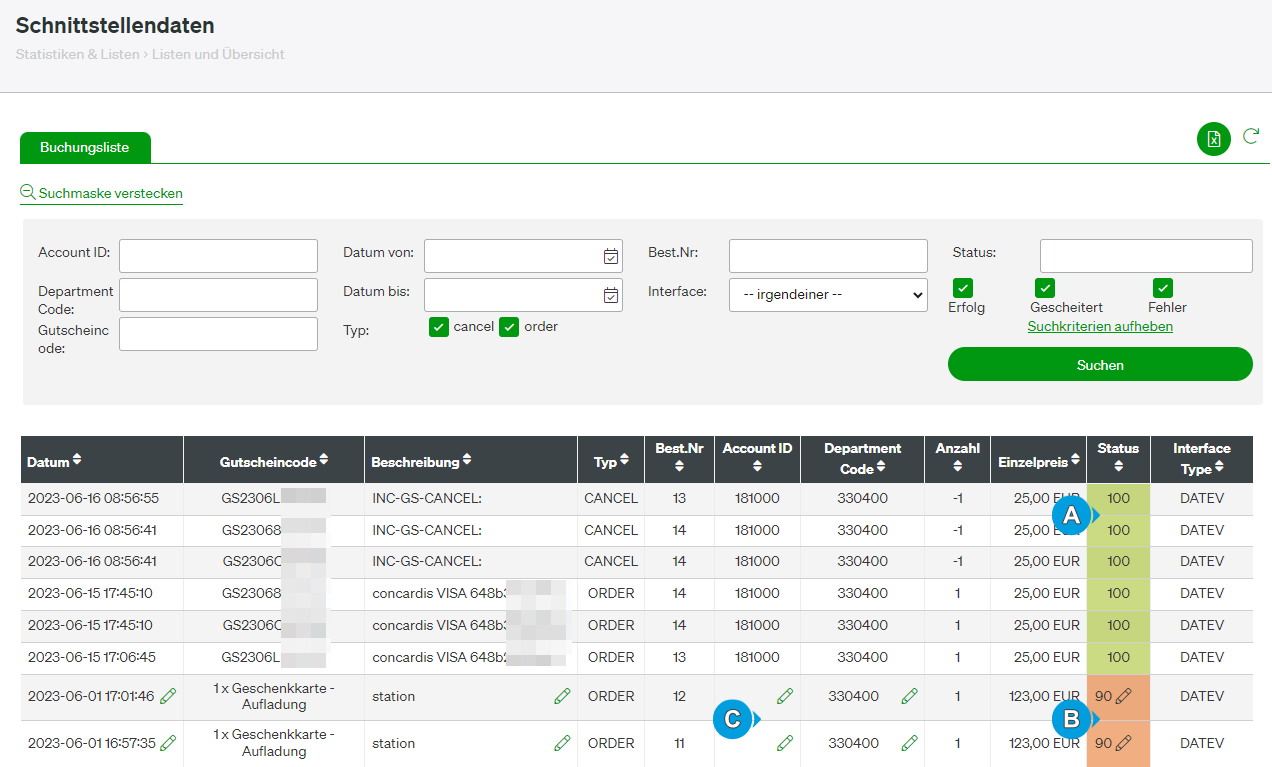
Task: Focus the Department Code search field
Action: pyautogui.click(x=218, y=295)
